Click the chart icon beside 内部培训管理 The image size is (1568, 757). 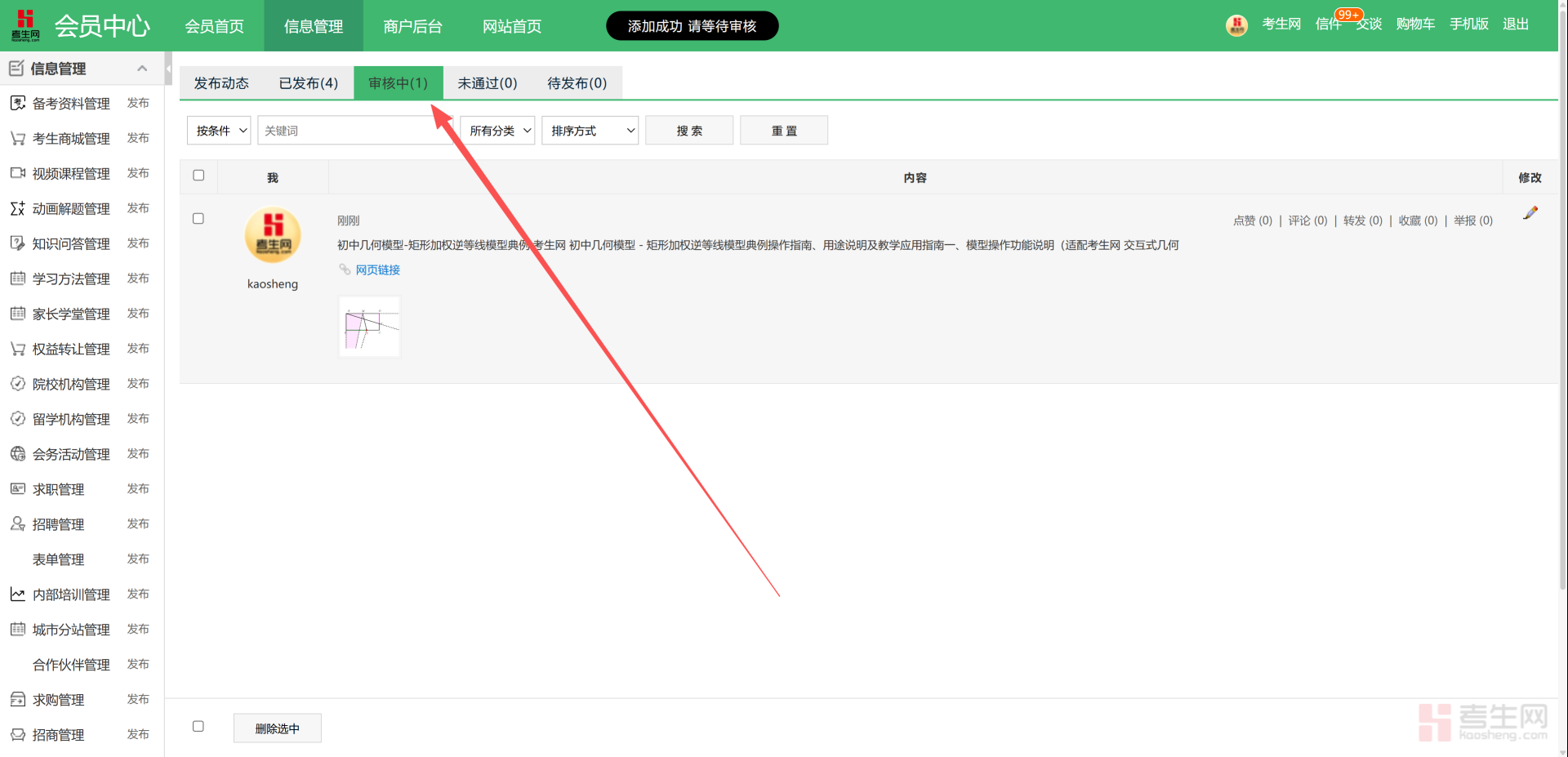17,594
